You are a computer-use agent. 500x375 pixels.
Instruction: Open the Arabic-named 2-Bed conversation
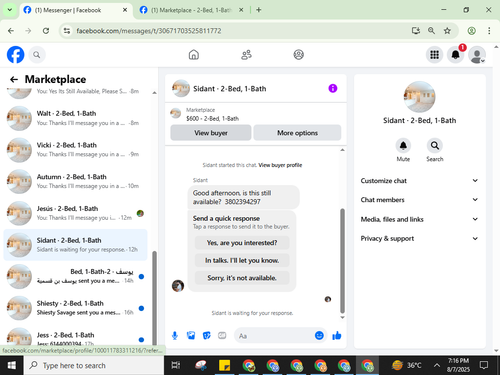[75, 276]
